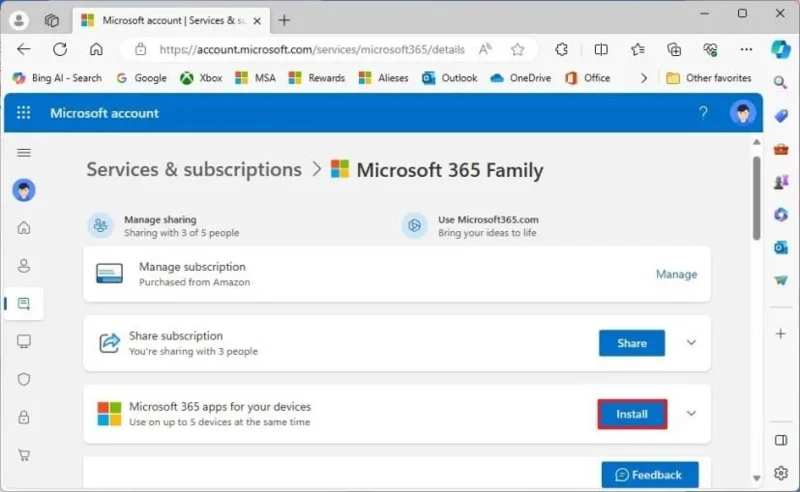The height and width of the screenshot is (492, 800).
Task: Go to account Home in left nav
Action: (23, 228)
